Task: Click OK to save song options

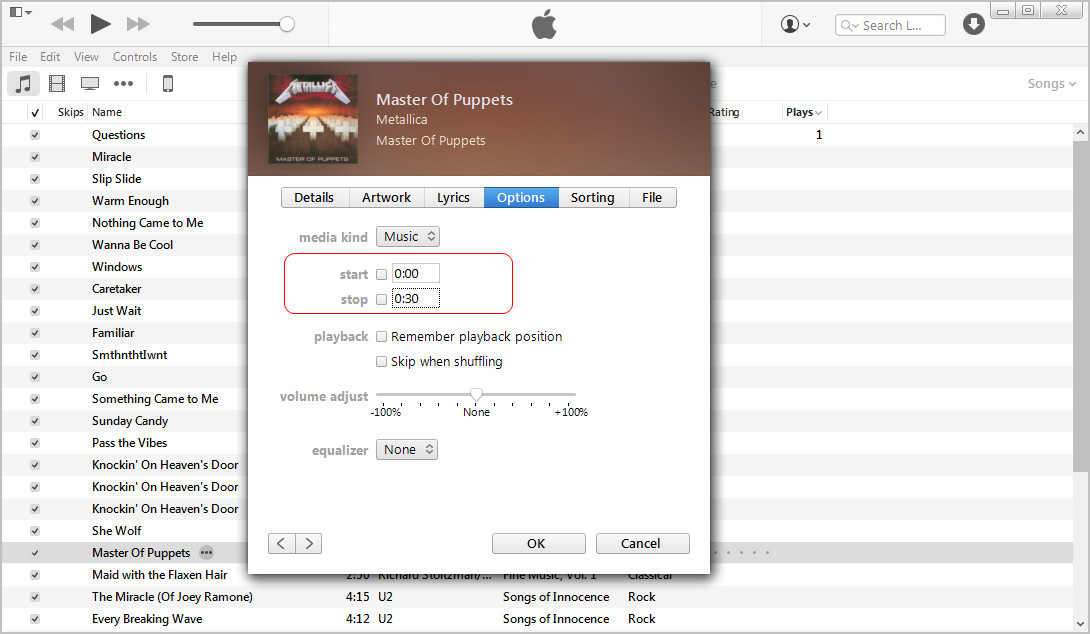Action: click(539, 544)
